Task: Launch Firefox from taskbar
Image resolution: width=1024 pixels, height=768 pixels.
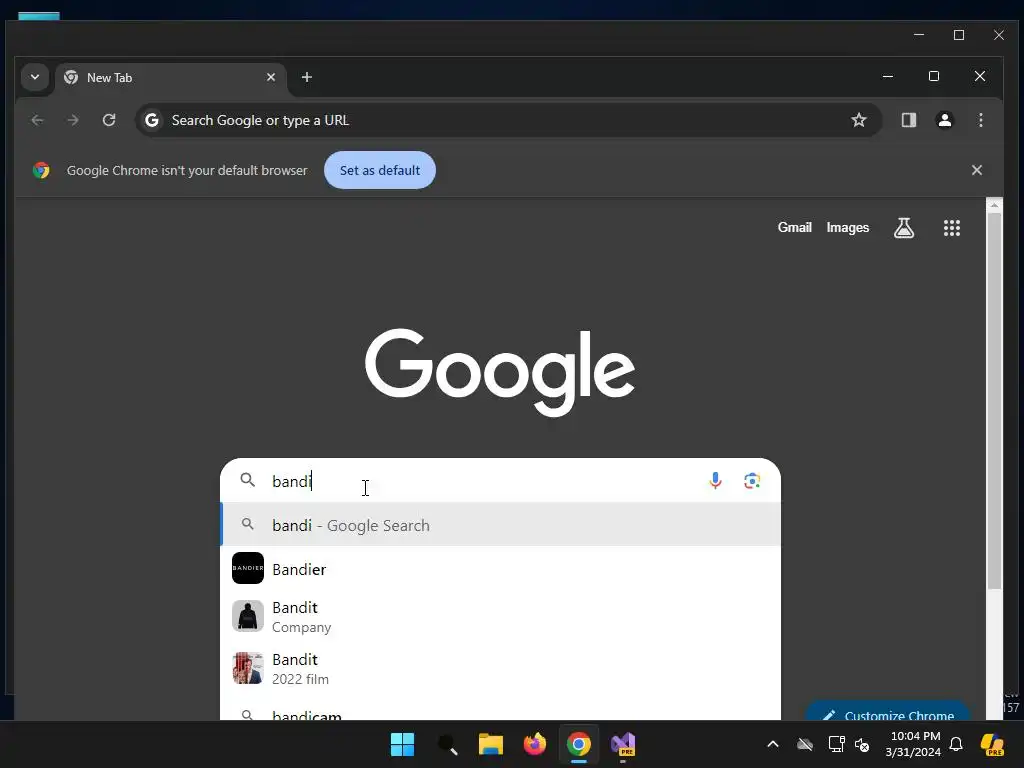Action: click(x=534, y=744)
